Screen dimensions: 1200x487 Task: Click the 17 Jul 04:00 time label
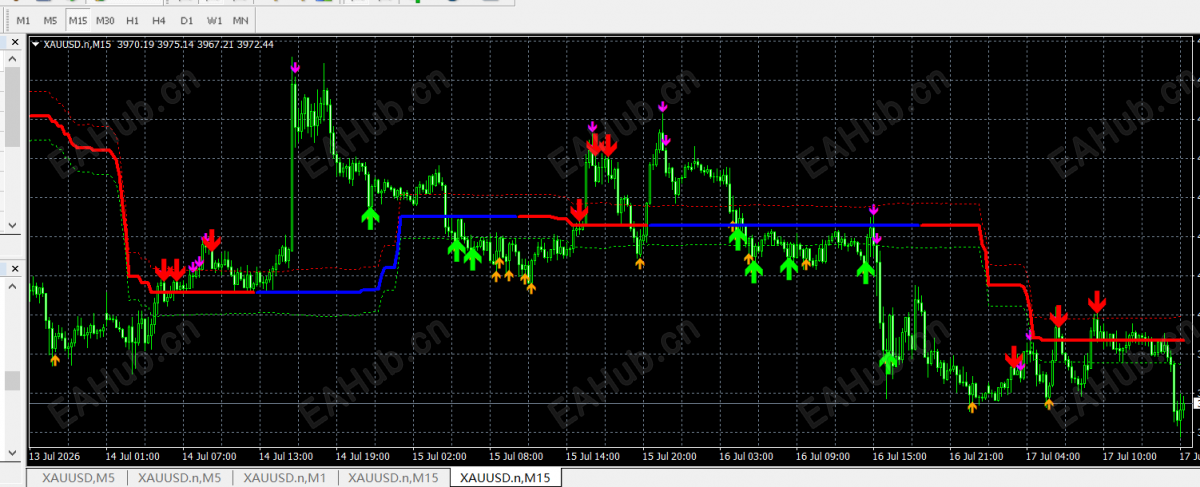(1053, 456)
